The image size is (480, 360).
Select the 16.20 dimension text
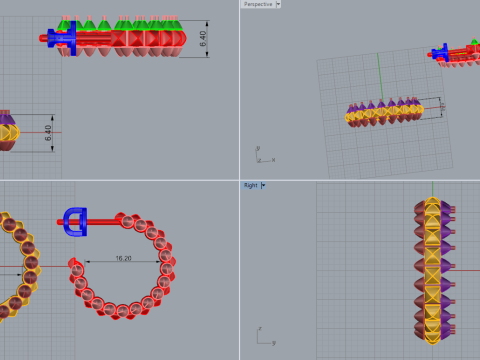[123, 258]
